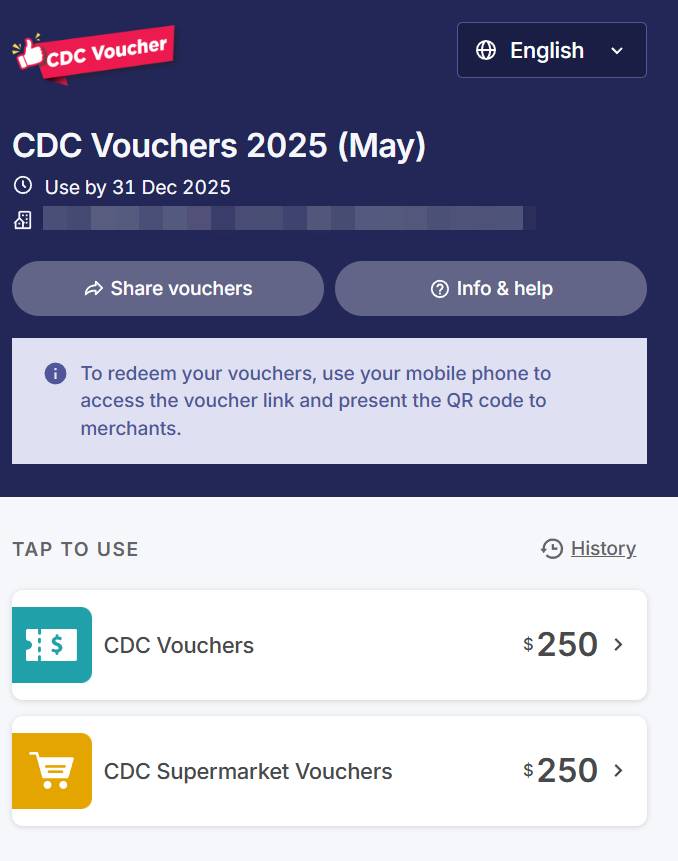Open Info & help
The image size is (678, 861).
click(x=491, y=289)
